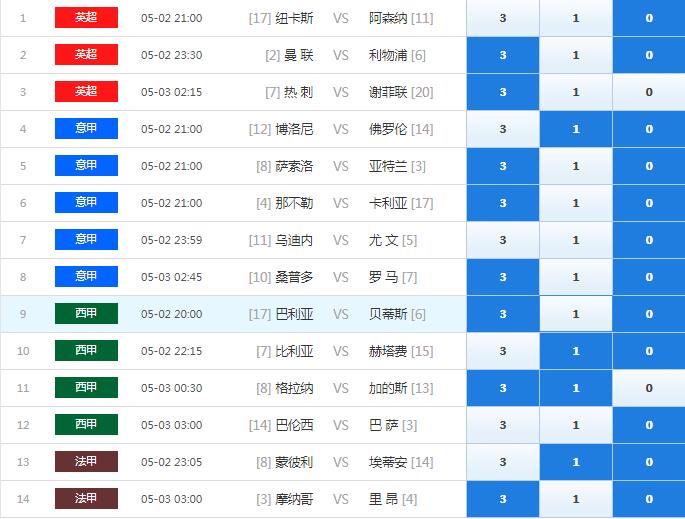This screenshot has width=685, height=519.
Task: Open away team 尤文
Action: coord(383,240)
